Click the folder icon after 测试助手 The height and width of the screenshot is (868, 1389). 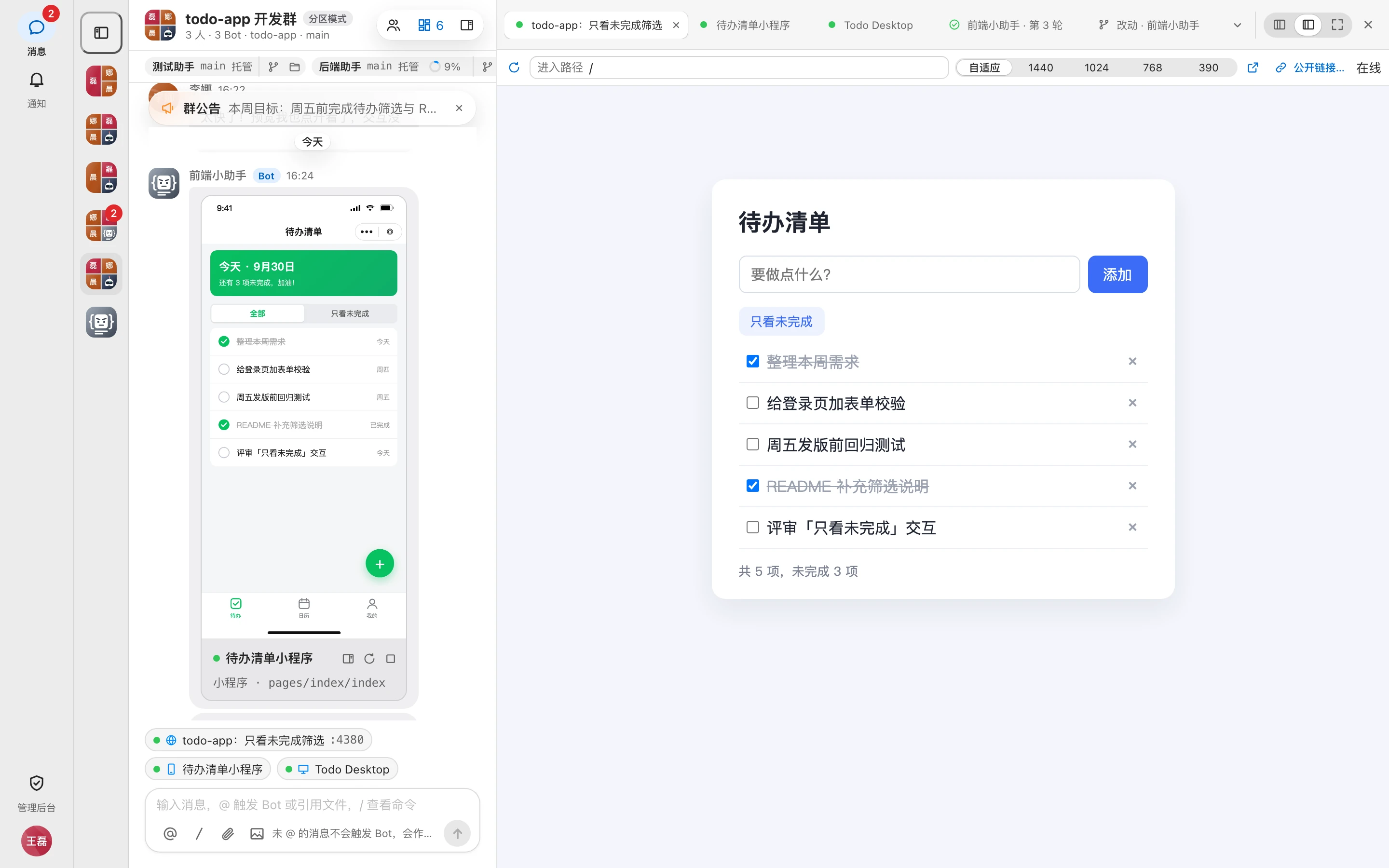point(295,67)
